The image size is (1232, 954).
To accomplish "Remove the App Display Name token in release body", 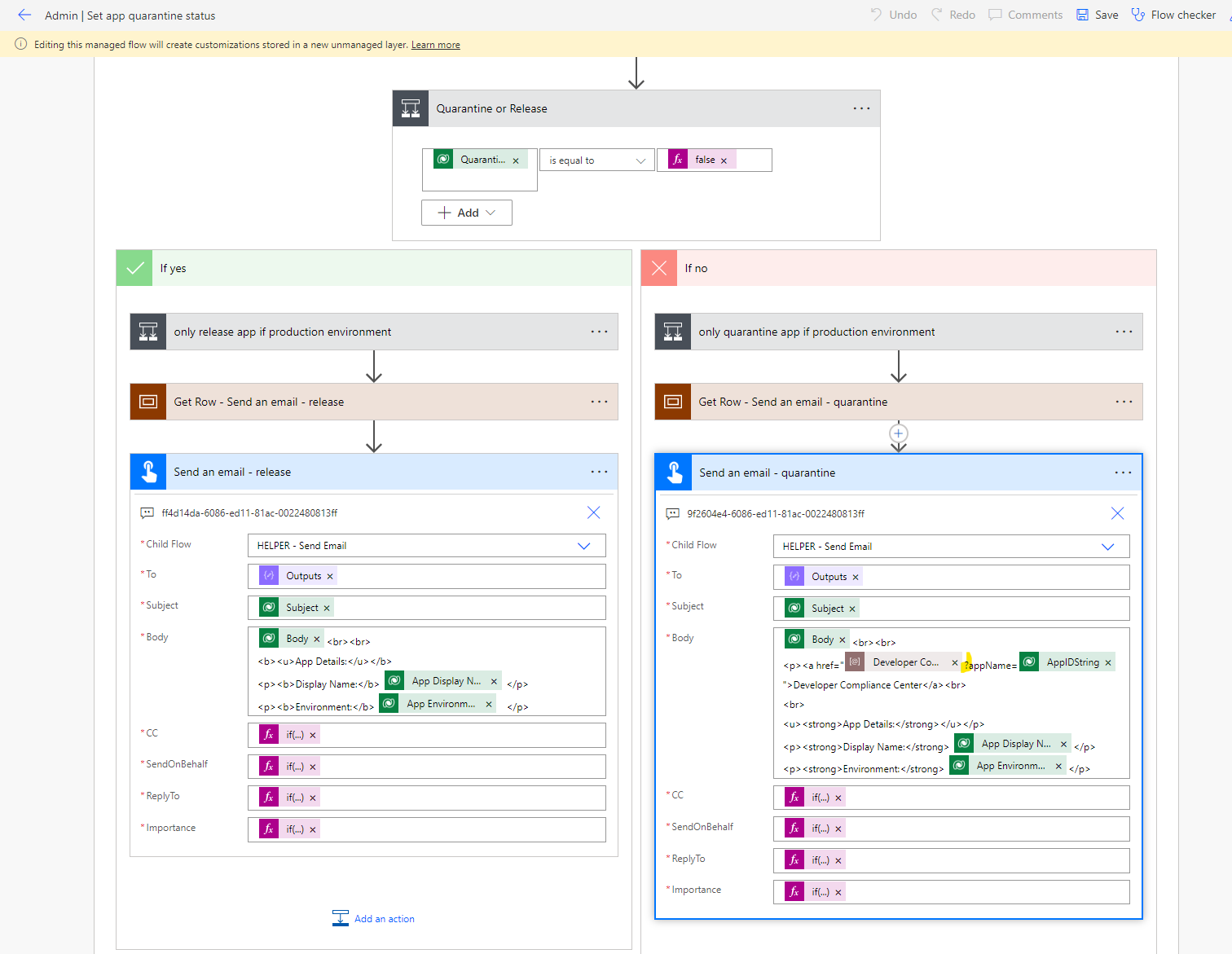I will pyautogui.click(x=494, y=680).
